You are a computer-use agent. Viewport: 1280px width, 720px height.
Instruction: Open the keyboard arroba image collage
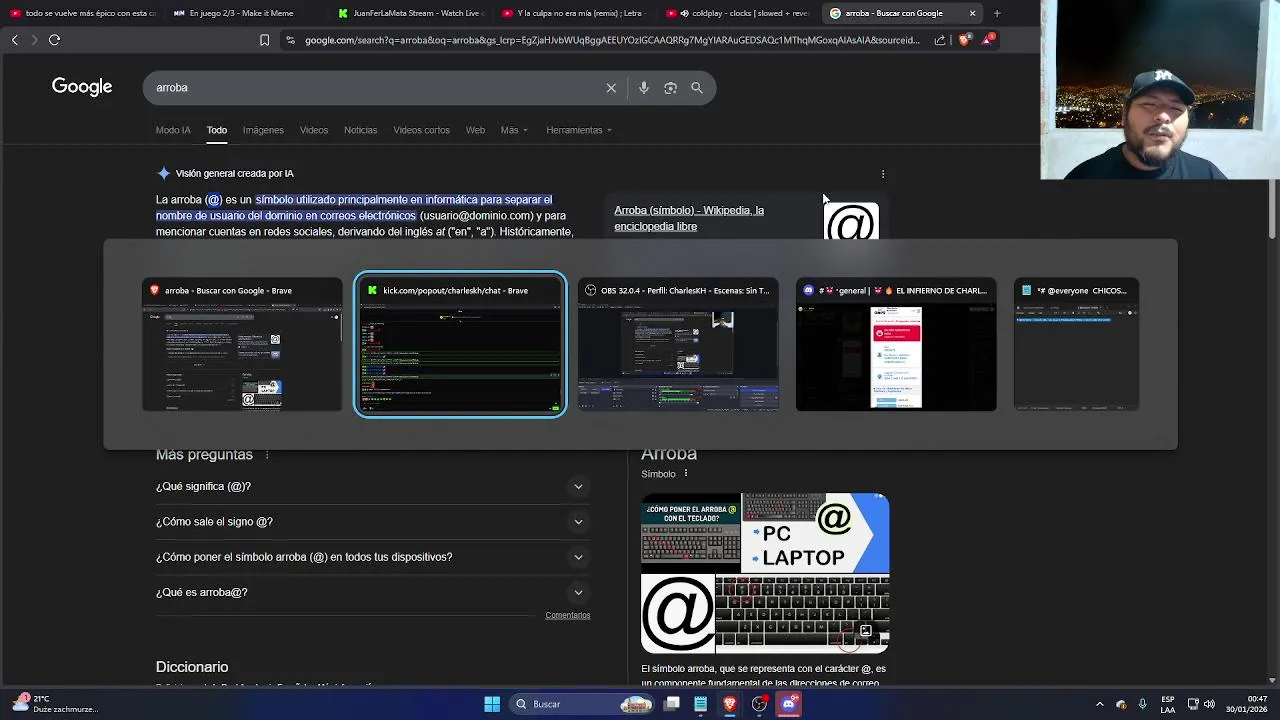[x=765, y=573]
